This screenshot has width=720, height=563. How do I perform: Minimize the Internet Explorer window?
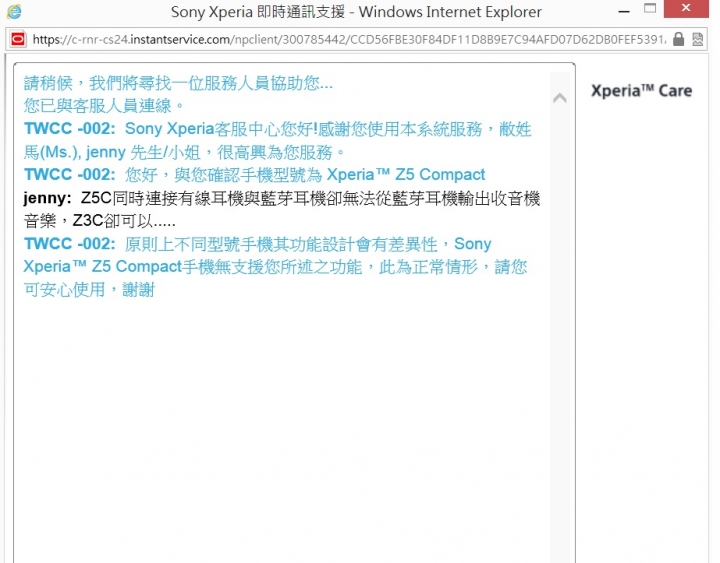624,11
